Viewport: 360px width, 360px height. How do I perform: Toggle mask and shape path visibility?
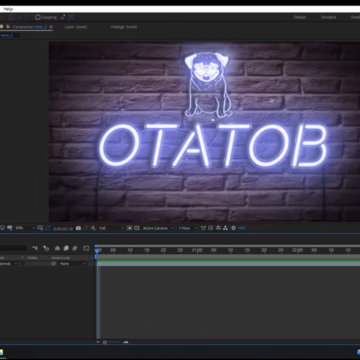point(47,228)
